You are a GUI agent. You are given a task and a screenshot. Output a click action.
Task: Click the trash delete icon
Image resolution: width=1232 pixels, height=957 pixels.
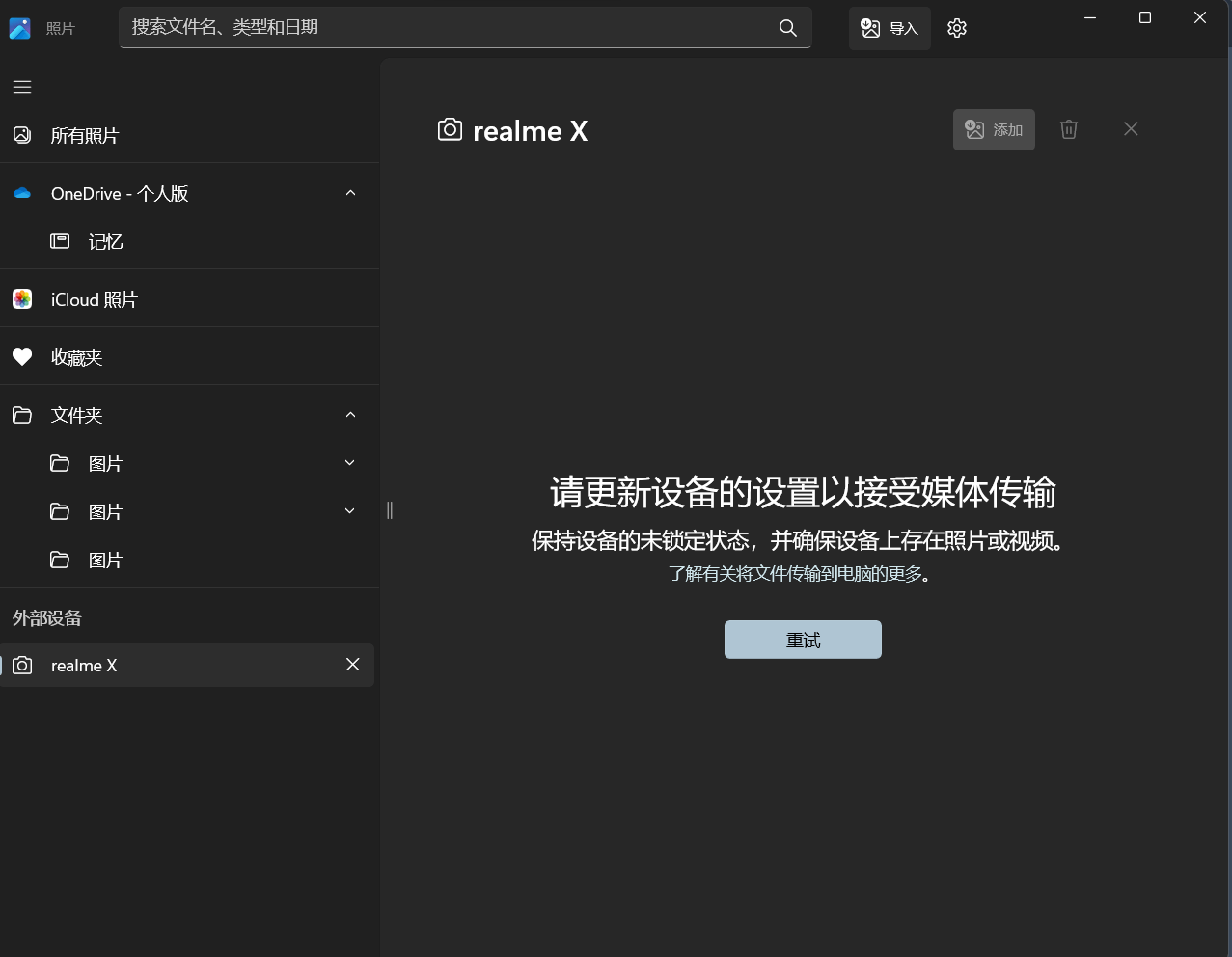[1069, 129]
